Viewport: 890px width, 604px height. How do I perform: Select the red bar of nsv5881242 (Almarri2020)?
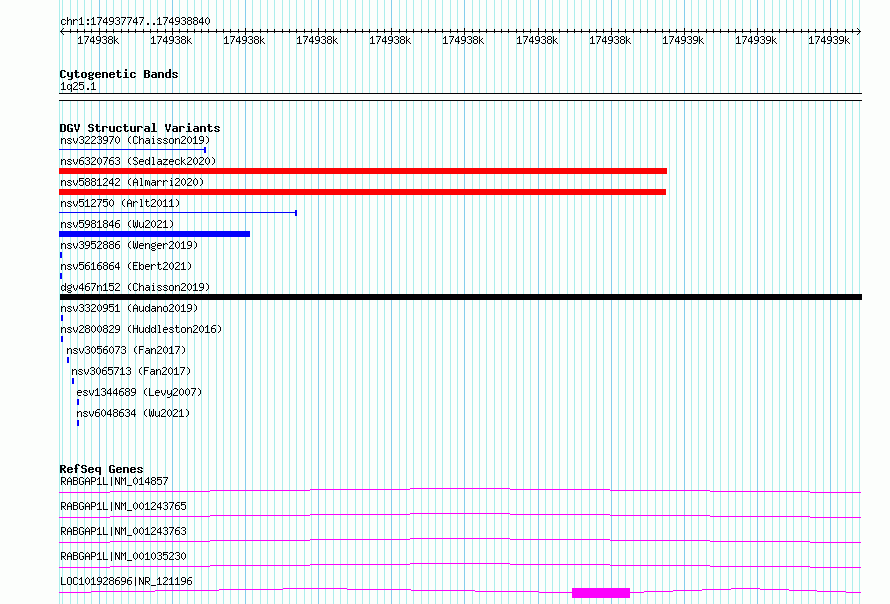tap(363, 192)
